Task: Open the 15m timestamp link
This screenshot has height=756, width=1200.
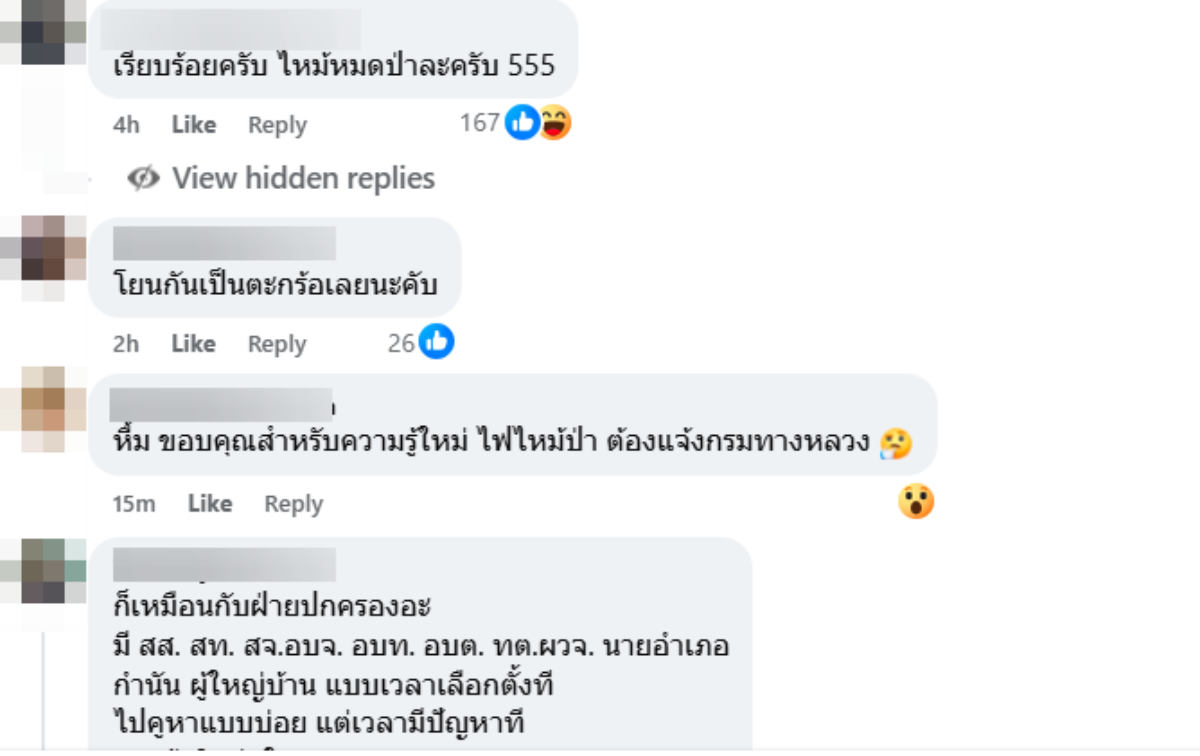Action: click(134, 504)
